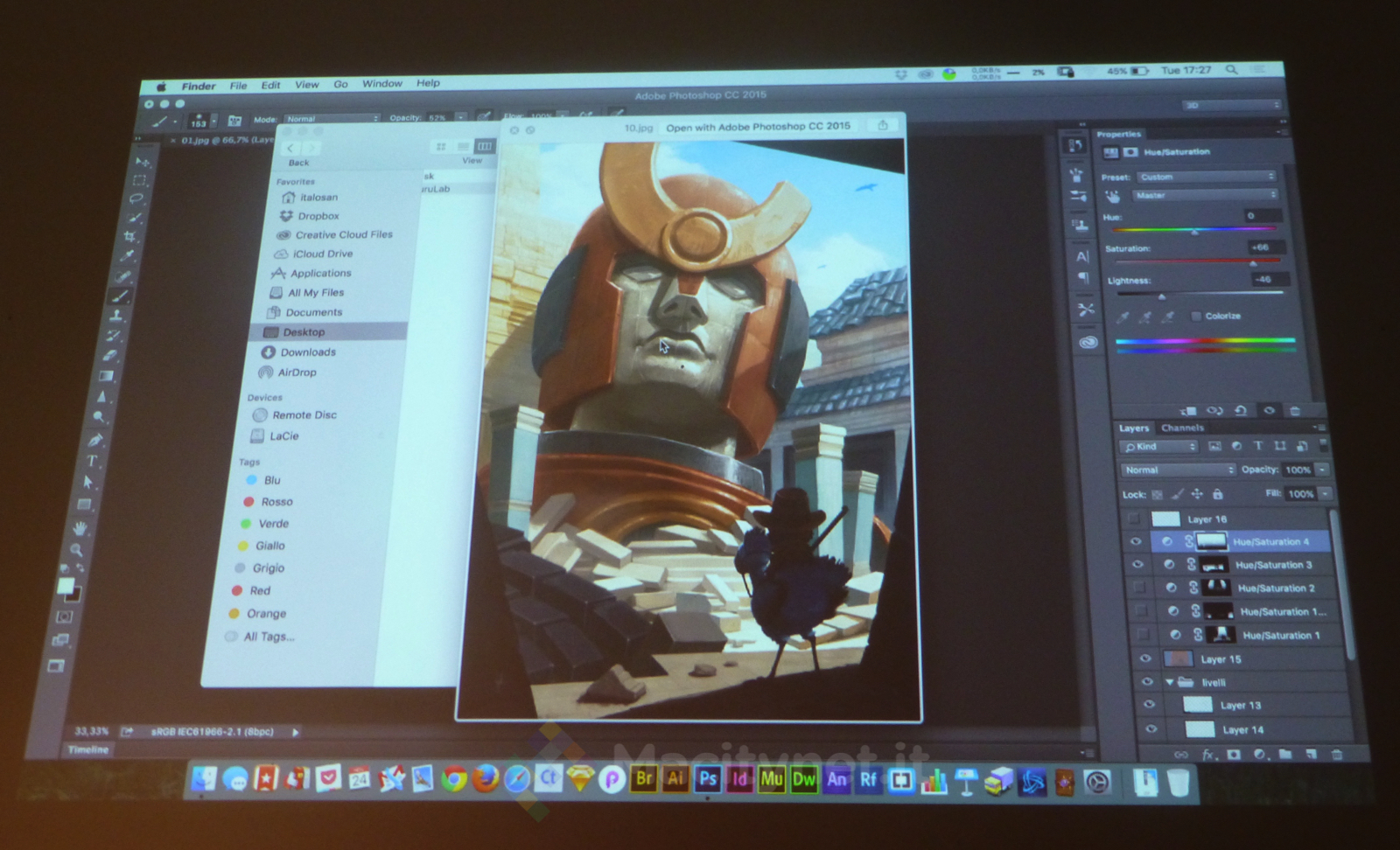
Task: Click the delete adjustment trash icon in Properties
Action: click(1295, 410)
